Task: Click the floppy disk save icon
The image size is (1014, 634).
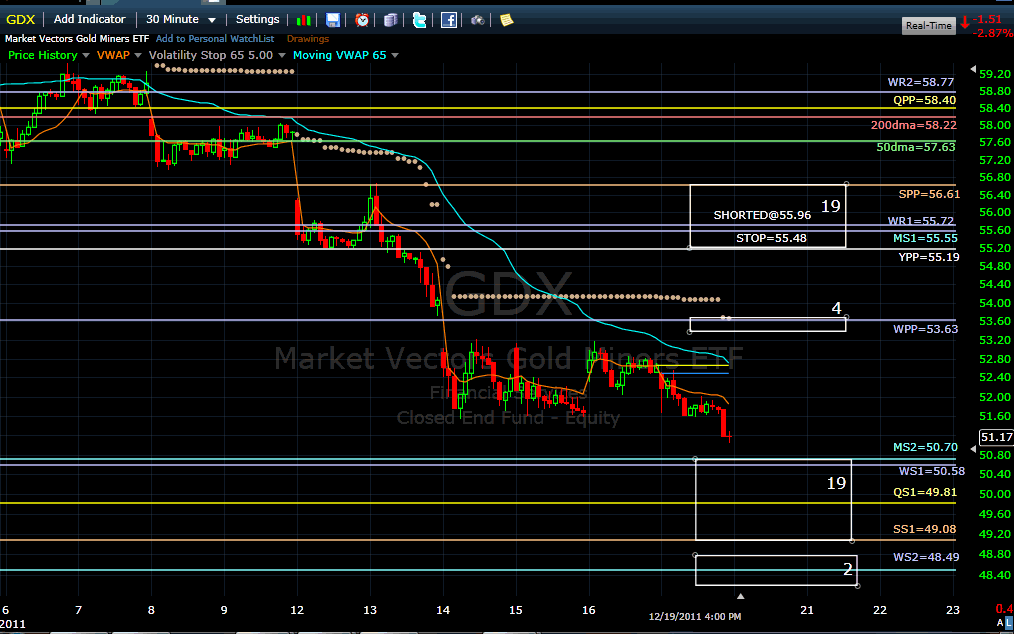Action: pyautogui.click(x=333, y=20)
